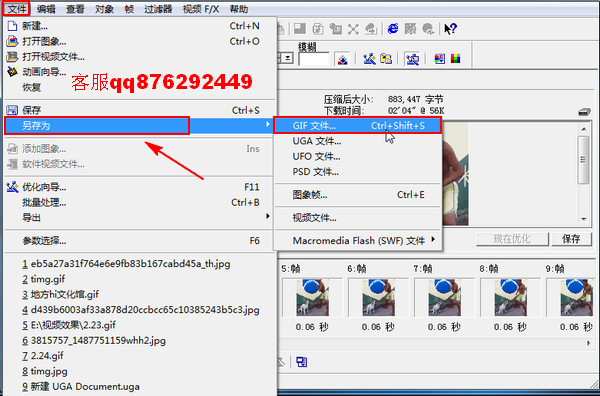
Task: Choose 保存 Ctrl+S menu entry
Action: click(139, 110)
